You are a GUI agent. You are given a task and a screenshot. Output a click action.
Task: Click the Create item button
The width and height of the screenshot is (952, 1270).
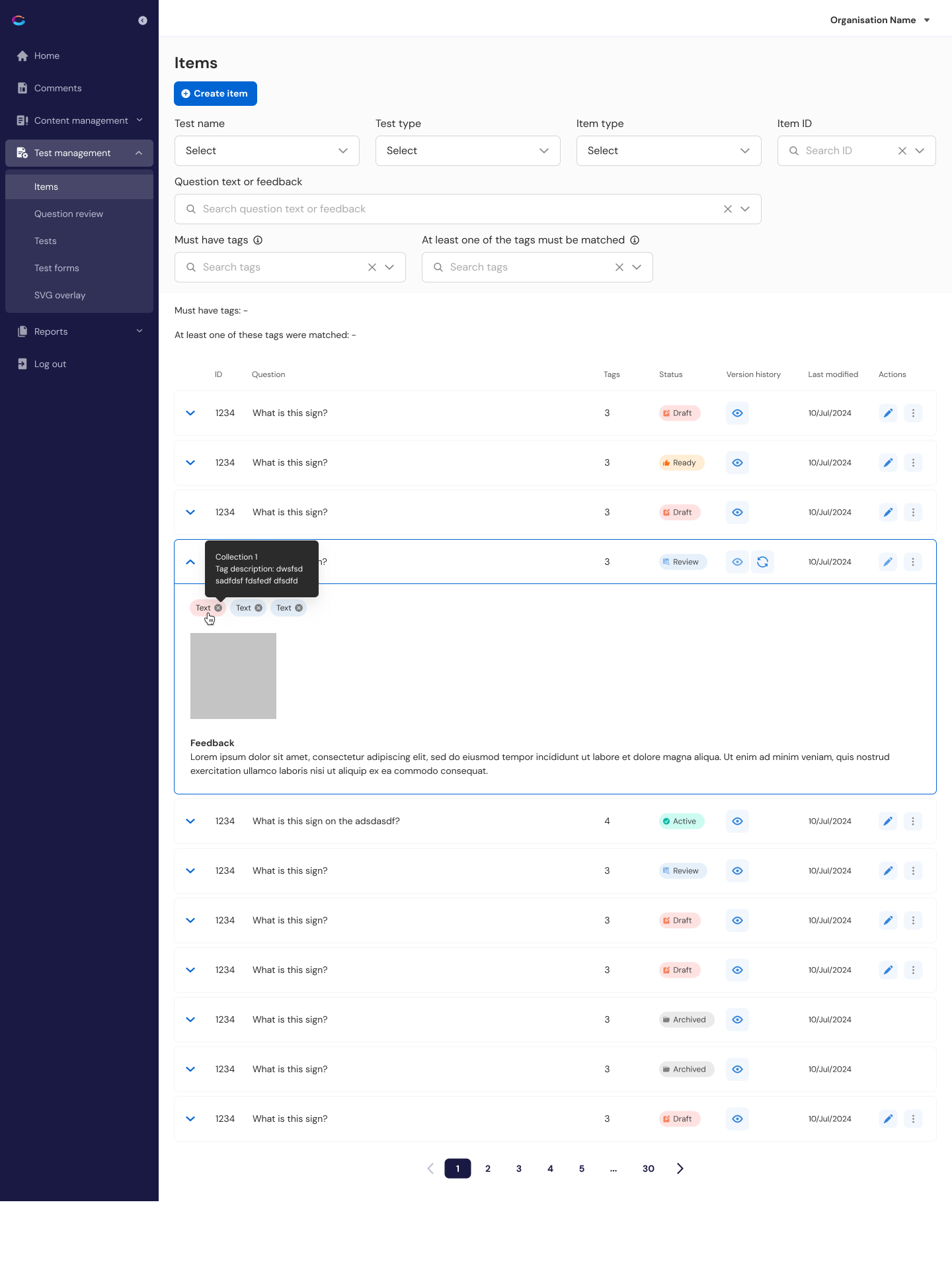[x=215, y=93]
